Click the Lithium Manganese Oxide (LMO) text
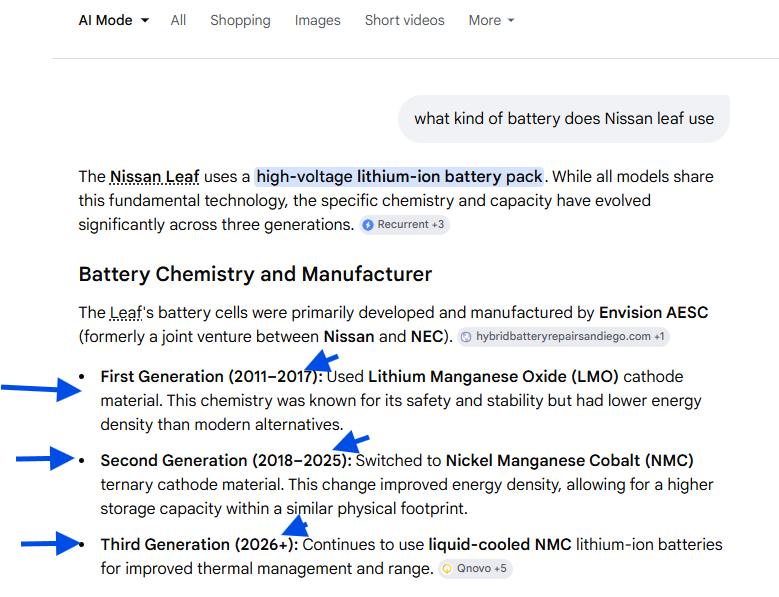The image size is (779, 597). coord(493,376)
